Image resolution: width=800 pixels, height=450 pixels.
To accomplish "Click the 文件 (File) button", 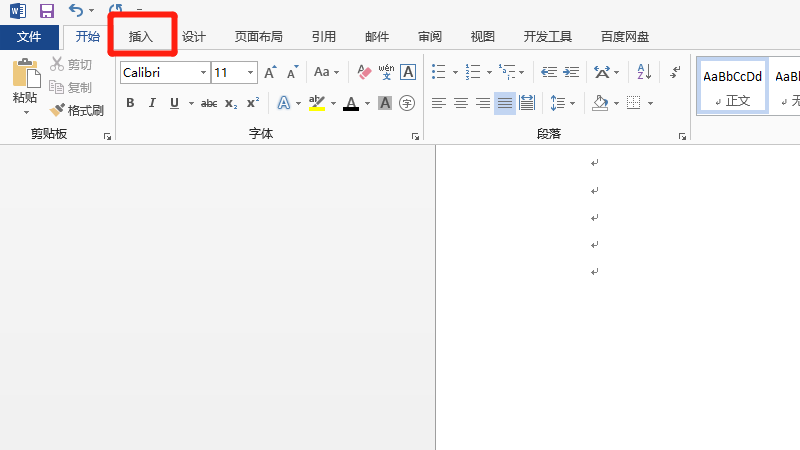I will click(29, 37).
